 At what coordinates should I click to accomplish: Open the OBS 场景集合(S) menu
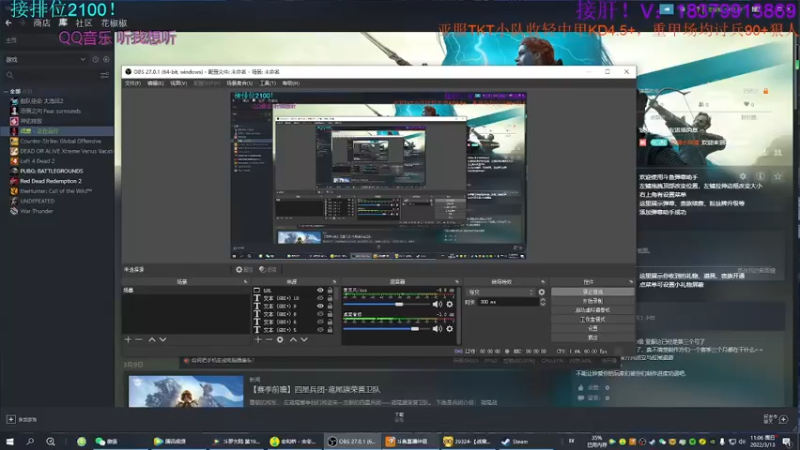coord(239,83)
